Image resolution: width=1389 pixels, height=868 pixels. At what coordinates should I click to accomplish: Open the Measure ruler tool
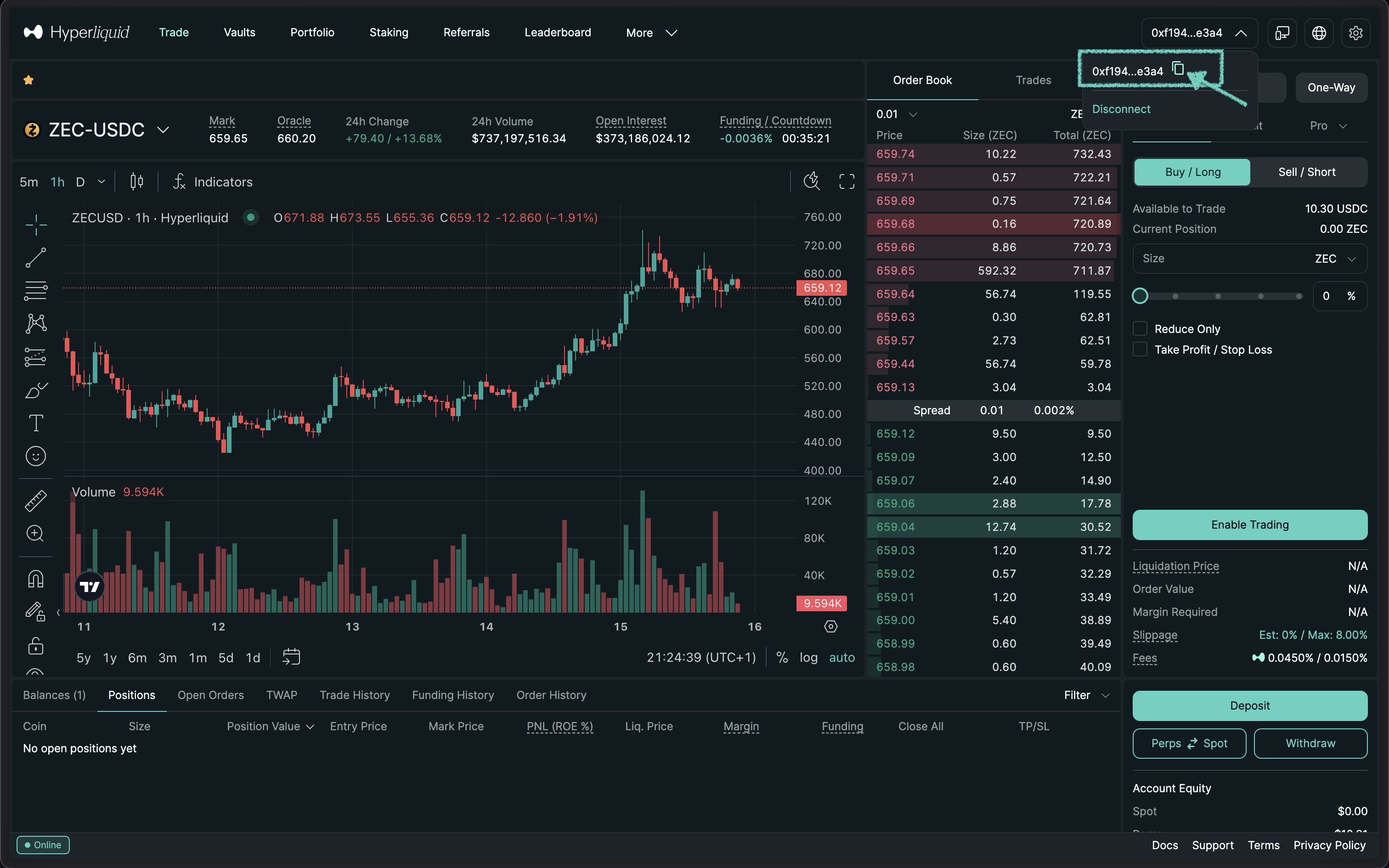(35, 500)
